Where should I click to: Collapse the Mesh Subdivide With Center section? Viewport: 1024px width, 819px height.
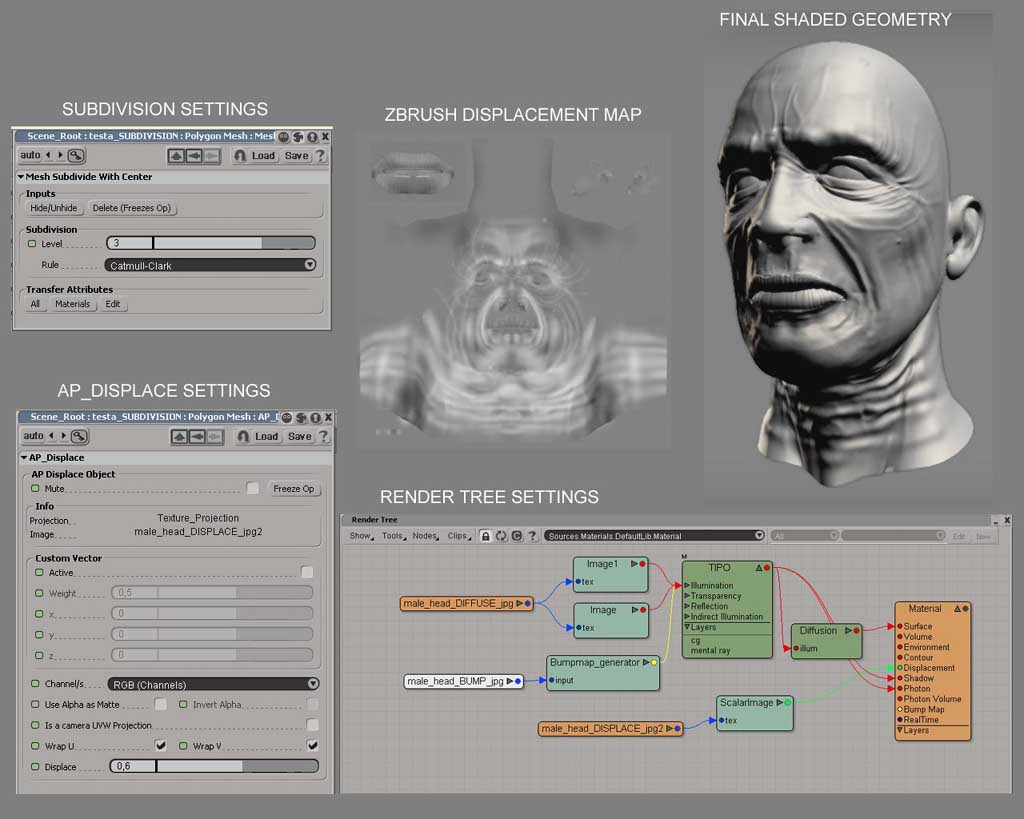tap(21, 176)
